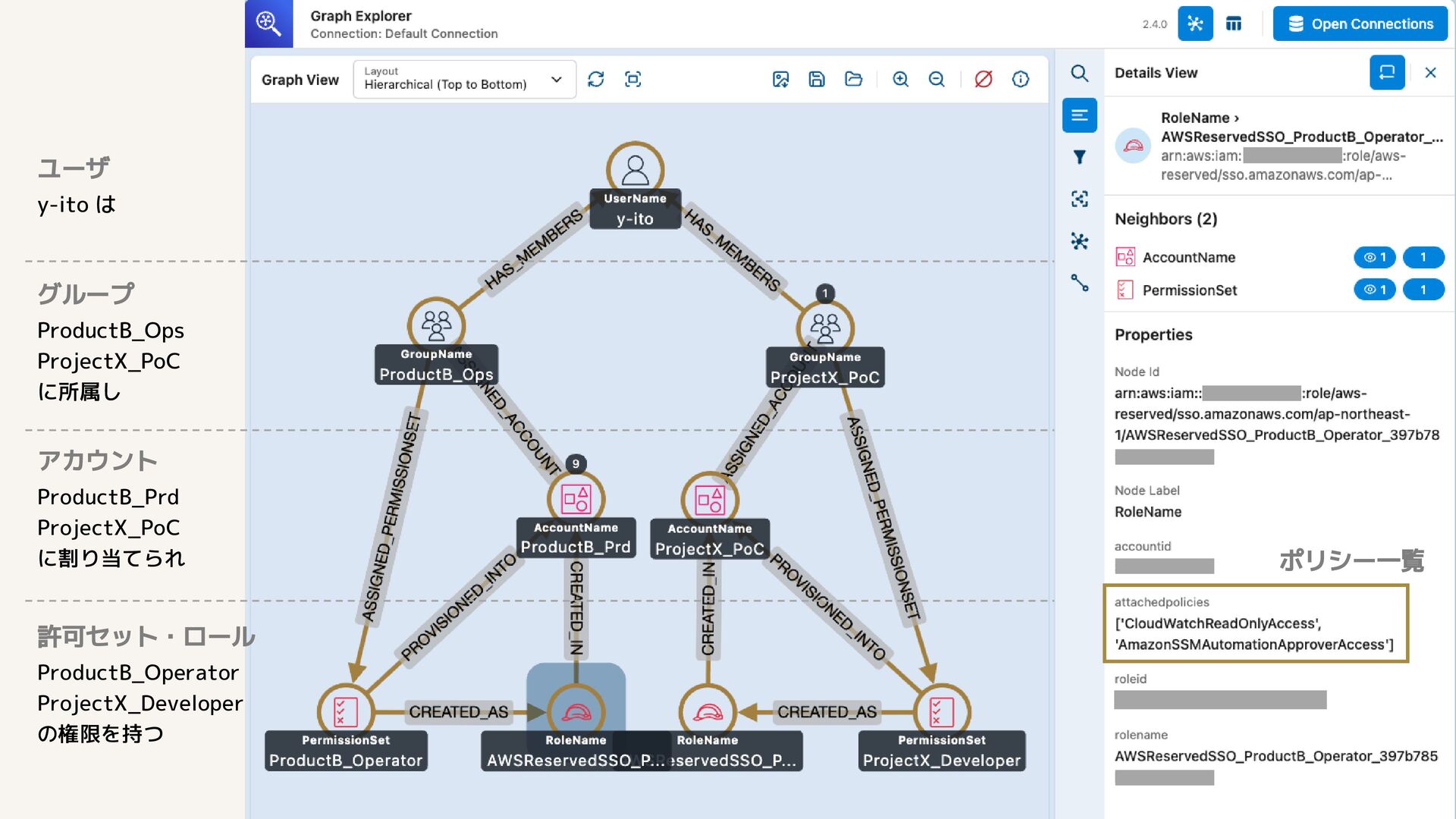
Task: Open the Layout Hierarchical dropdown
Action: [464, 80]
